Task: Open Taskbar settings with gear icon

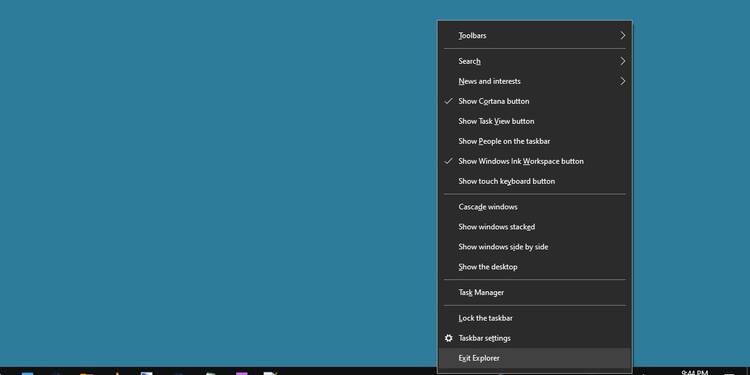Action: (x=535, y=338)
